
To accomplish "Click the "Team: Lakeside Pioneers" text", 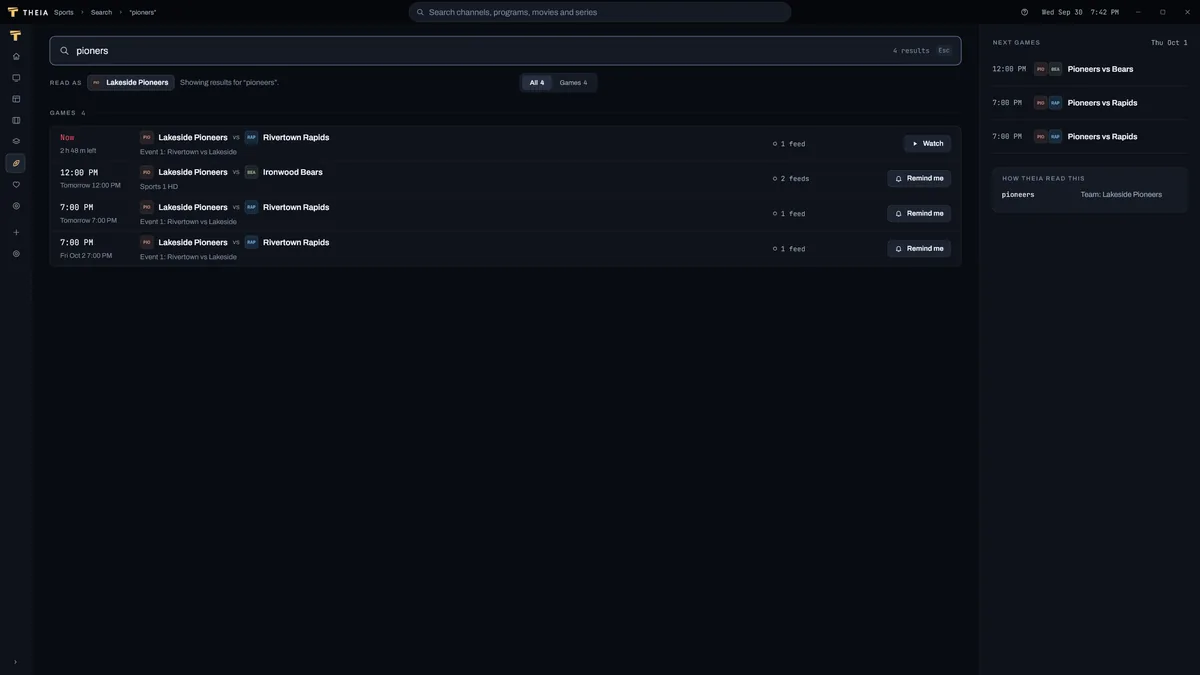I will pos(1121,195).
